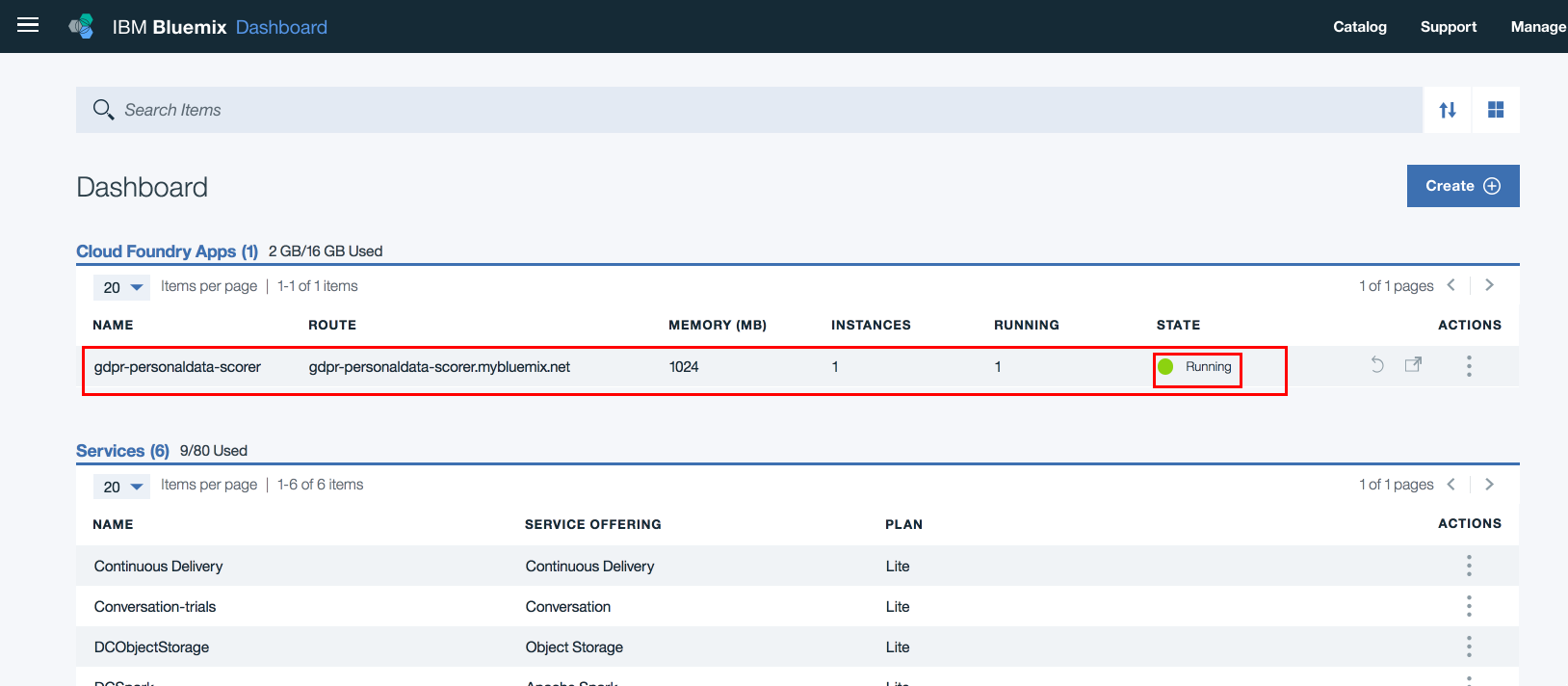Image resolution: width=1568 pixels, height=686 pixels.
Task: Go to previous page of Services
Action: tap(1451, 485)
